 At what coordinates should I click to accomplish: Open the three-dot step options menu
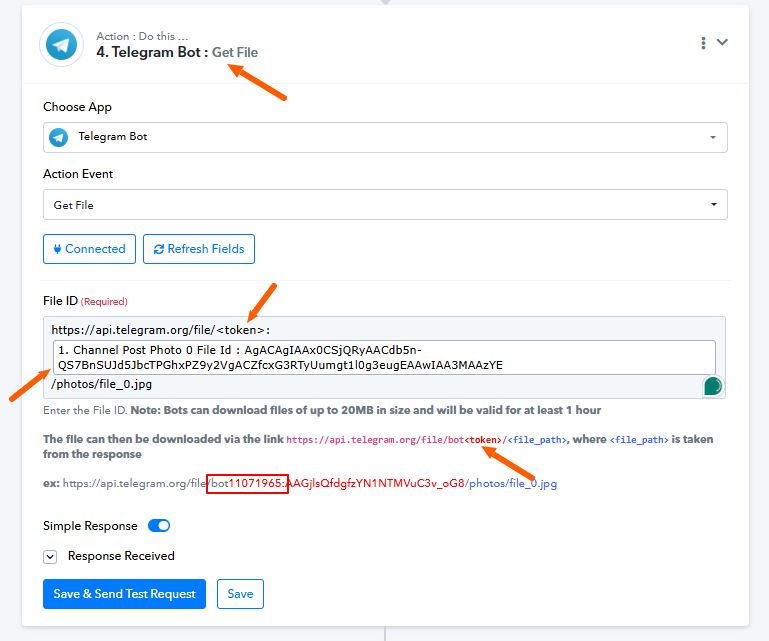(704, 43)
